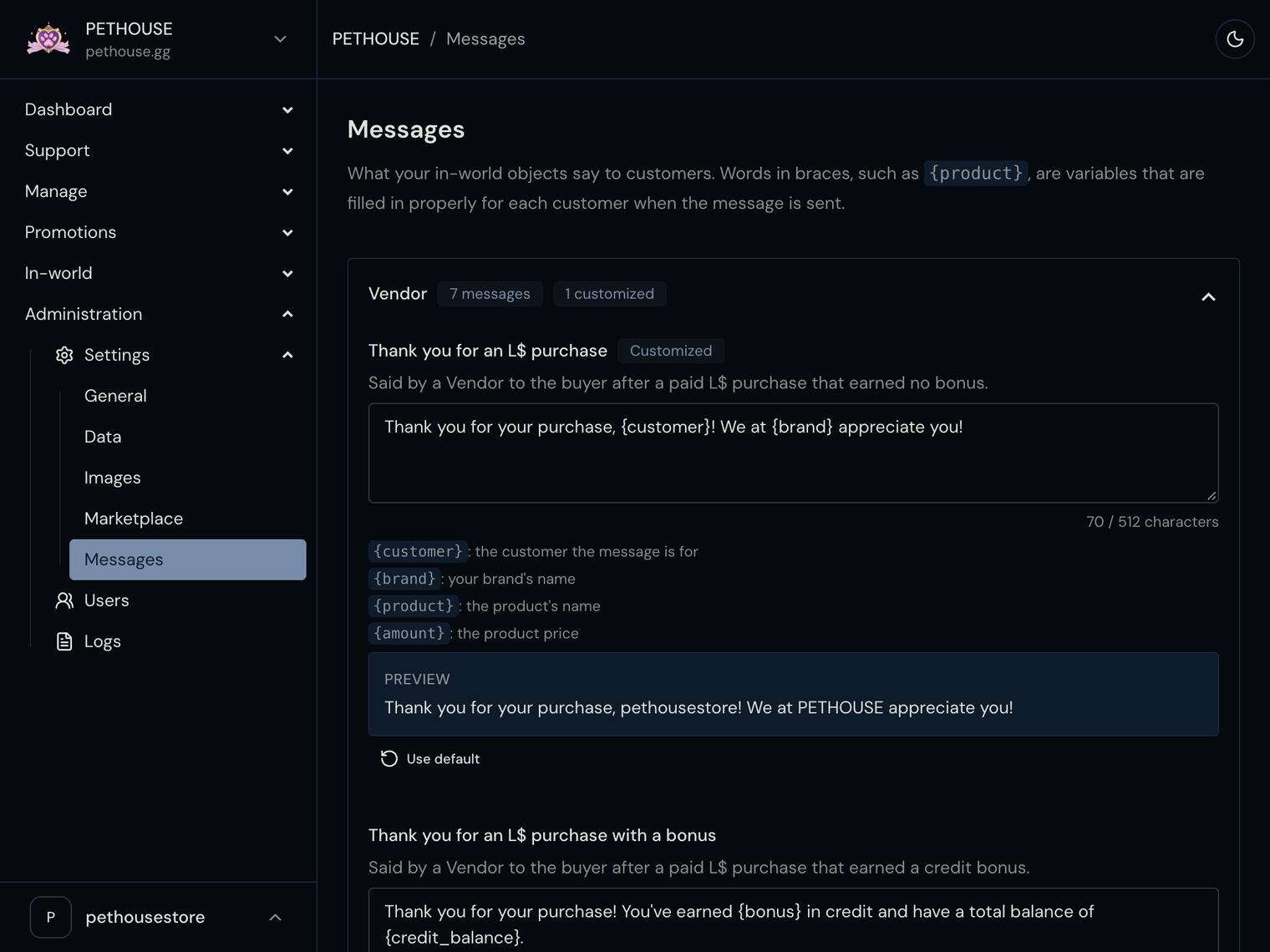Open the pethousestore account menu

pyautogui.click(x=159, y=917)
